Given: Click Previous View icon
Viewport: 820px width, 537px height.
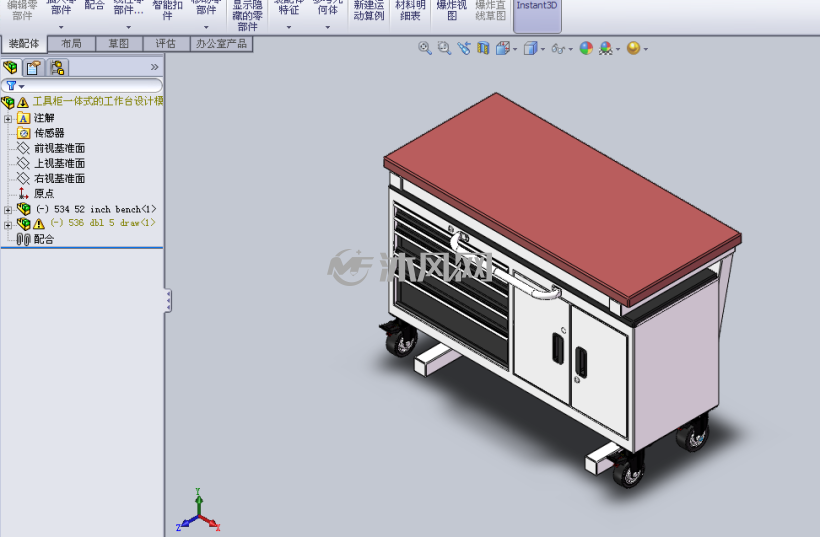Looking at the screenshot, I should 464,49.
